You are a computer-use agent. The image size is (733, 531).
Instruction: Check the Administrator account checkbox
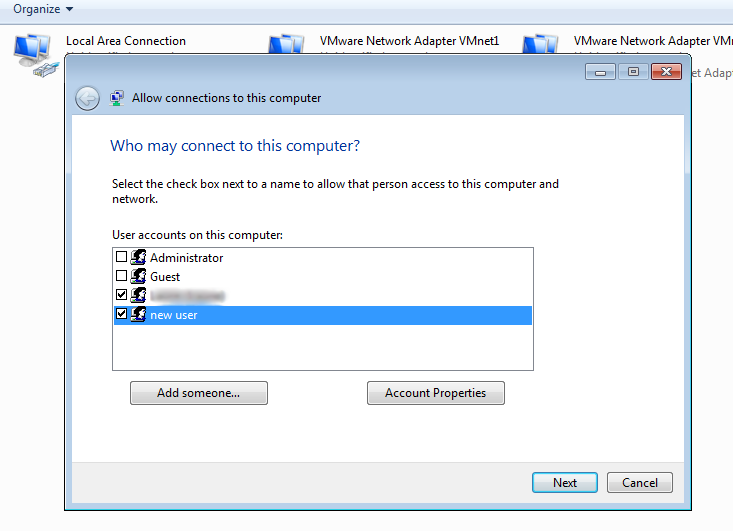pos(121,257)
